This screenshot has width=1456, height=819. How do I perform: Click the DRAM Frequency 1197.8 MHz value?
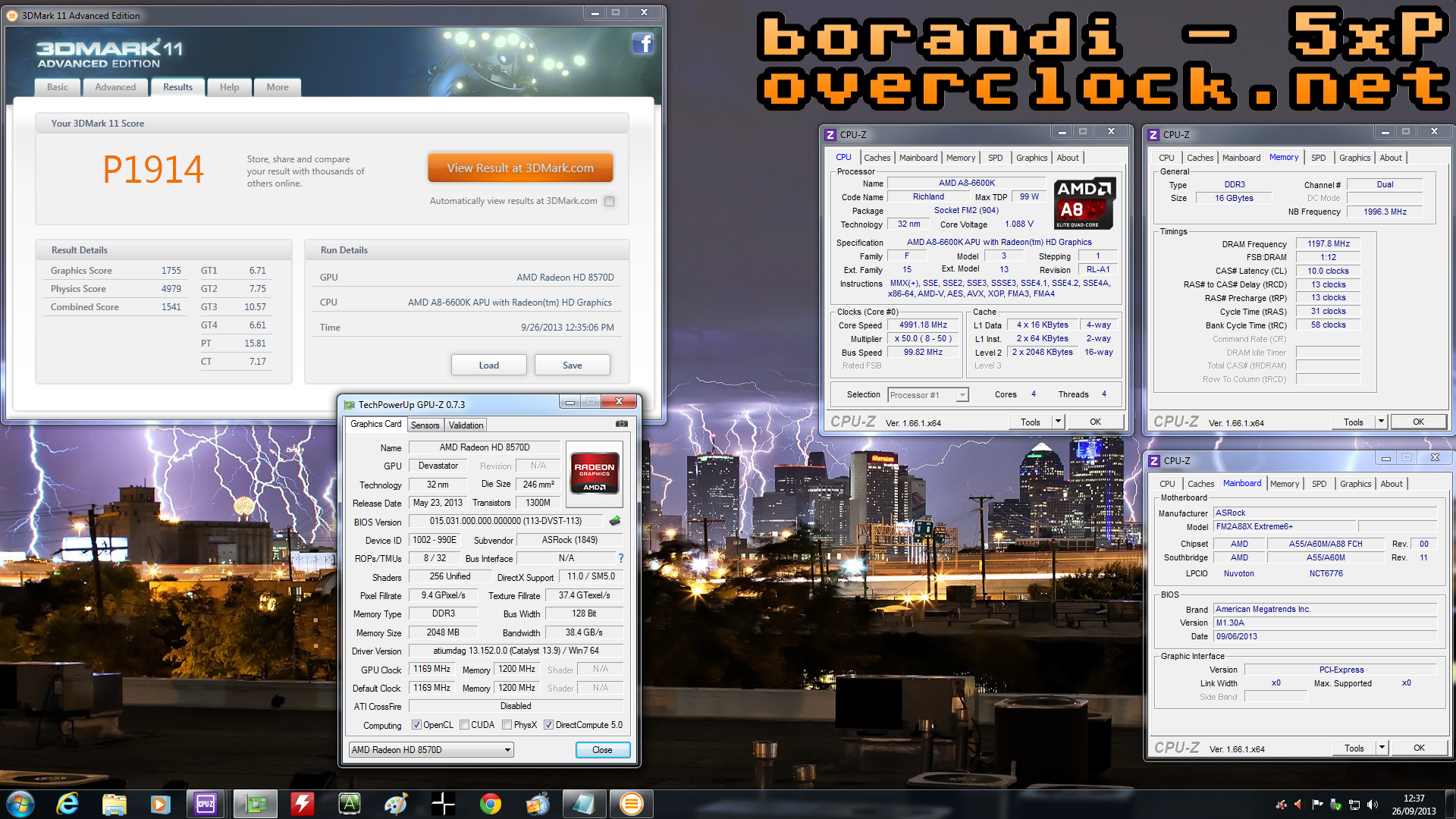pyautogui.click(x=1328, y=244)
